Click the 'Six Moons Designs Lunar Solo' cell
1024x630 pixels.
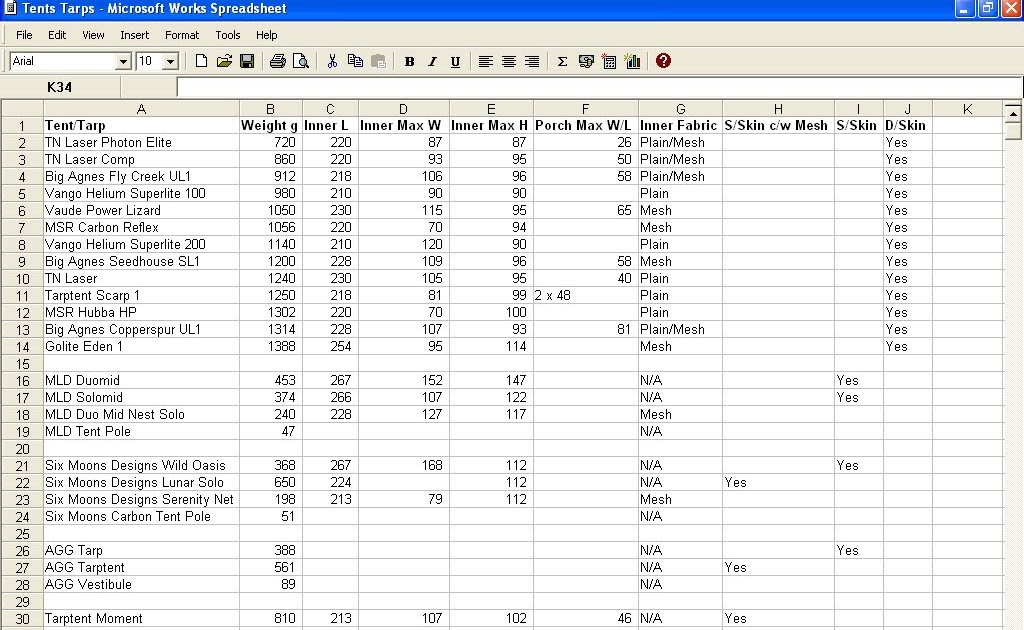[x=141, y=482]
